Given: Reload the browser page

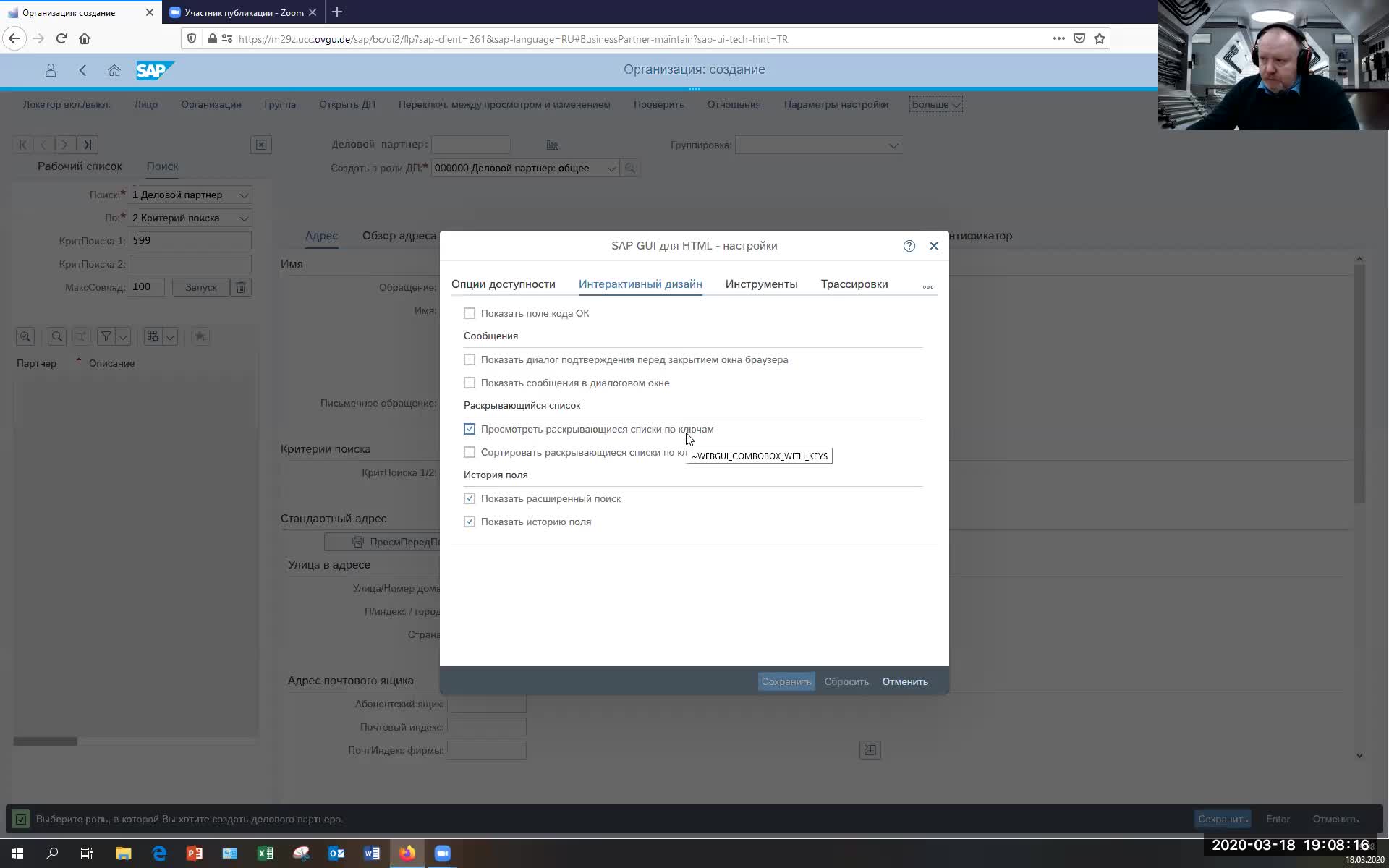Looking at the screenshot, I should pos(61,38).
